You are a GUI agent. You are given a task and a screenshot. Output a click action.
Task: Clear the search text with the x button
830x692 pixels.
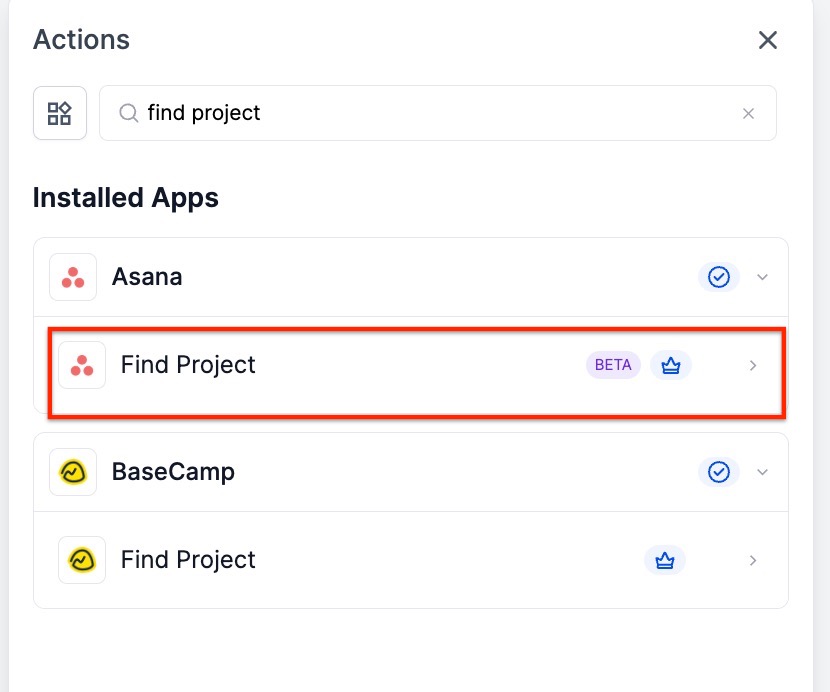(748, 114)
